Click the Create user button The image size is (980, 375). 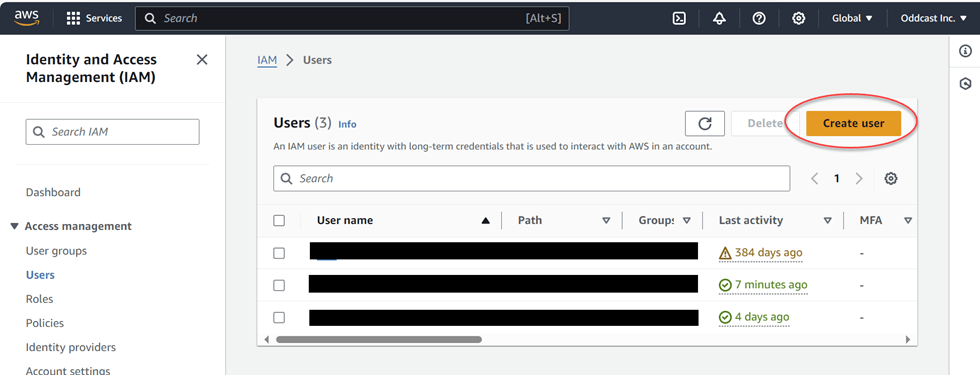coord(853,123)
